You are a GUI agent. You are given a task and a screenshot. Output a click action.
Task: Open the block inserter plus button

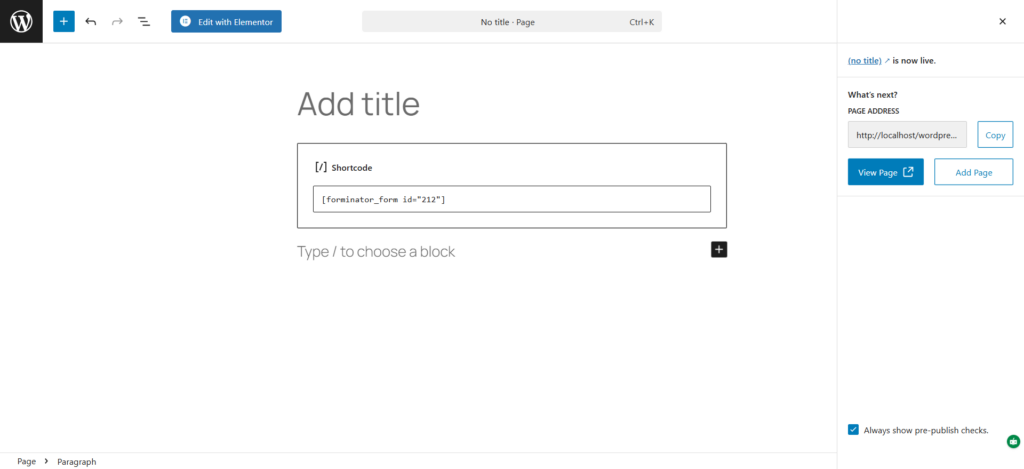64,21
